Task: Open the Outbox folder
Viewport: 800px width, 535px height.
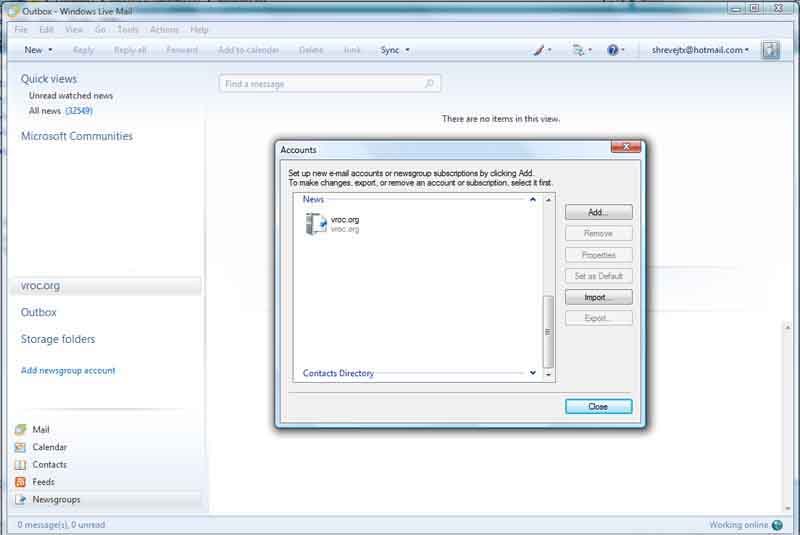Action: point(39,312)
